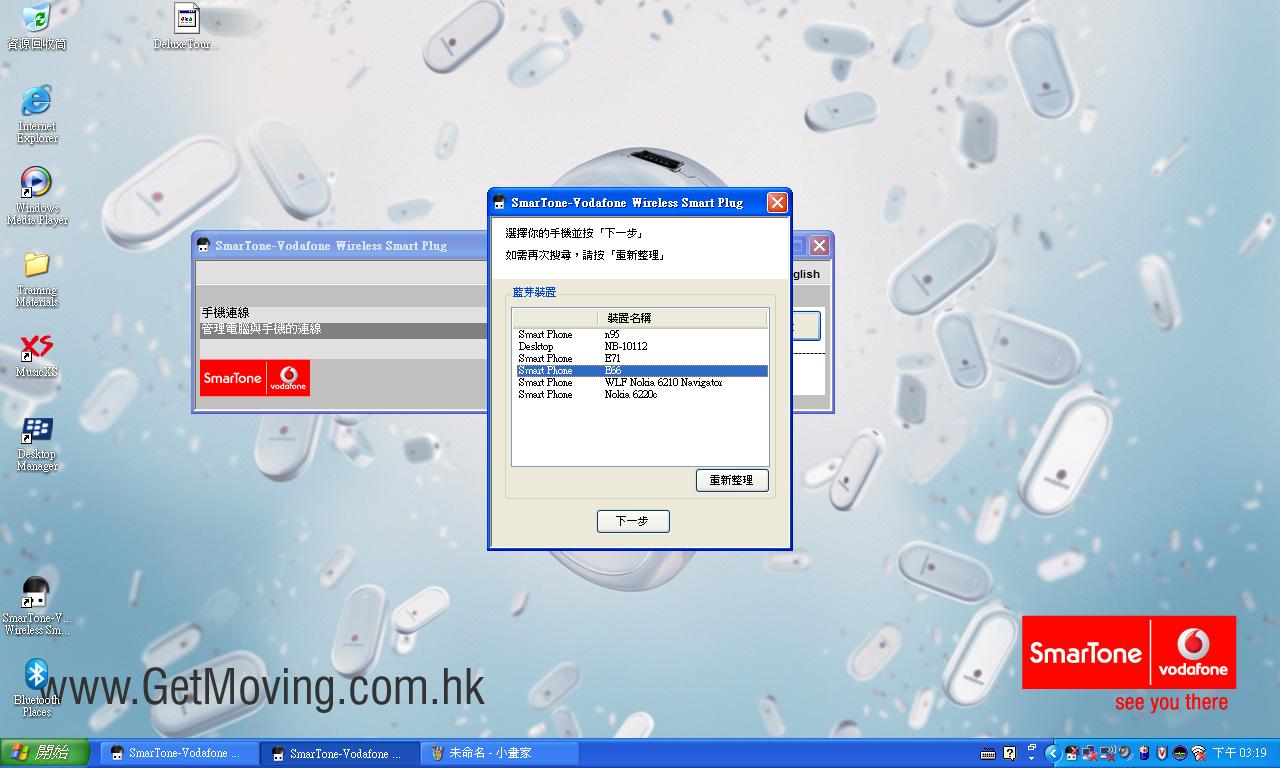
Task: Click the wireless network tray icon
Action: (1198, 753)
